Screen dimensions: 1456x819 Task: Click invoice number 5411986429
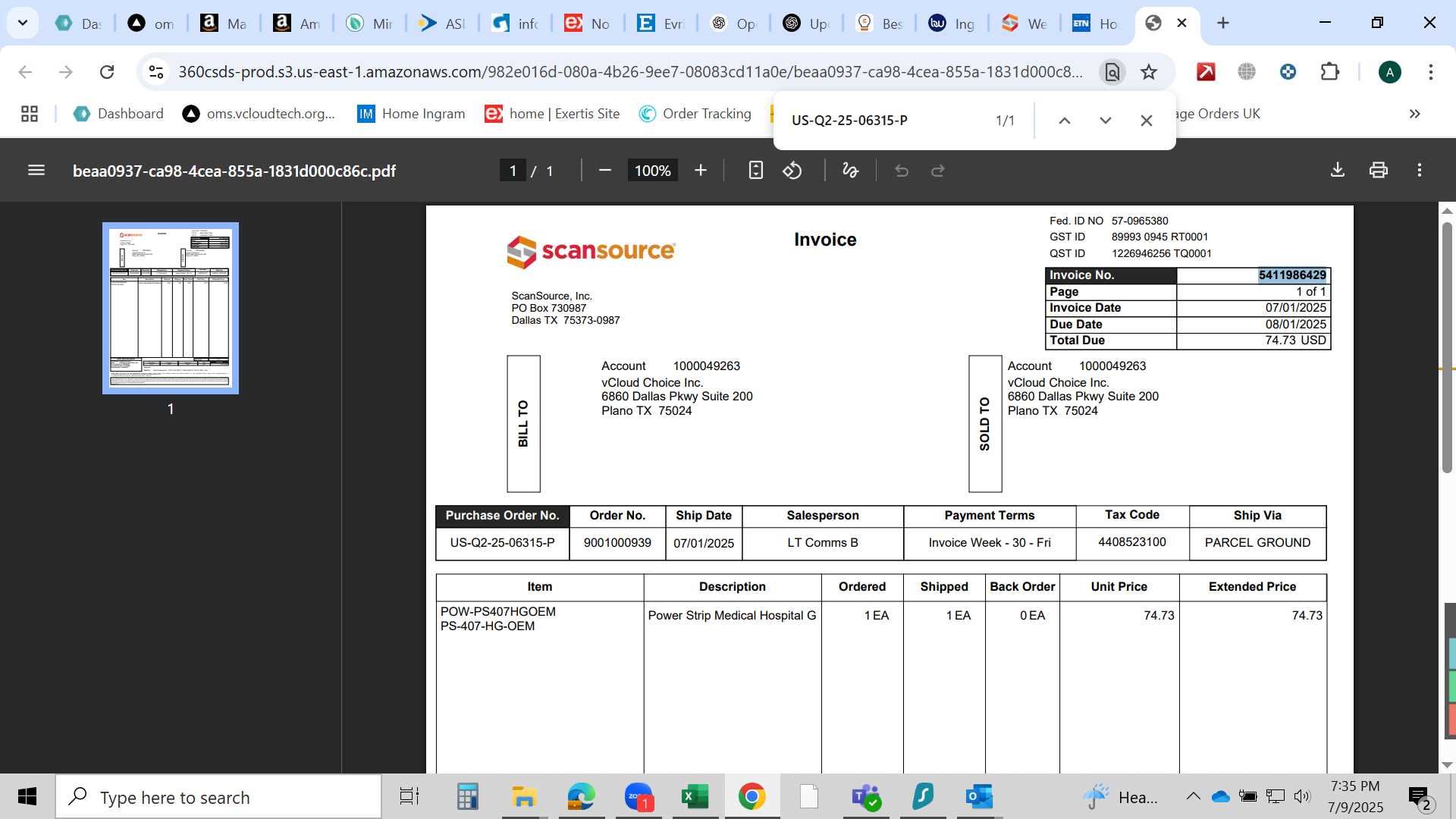[1292, 275]
